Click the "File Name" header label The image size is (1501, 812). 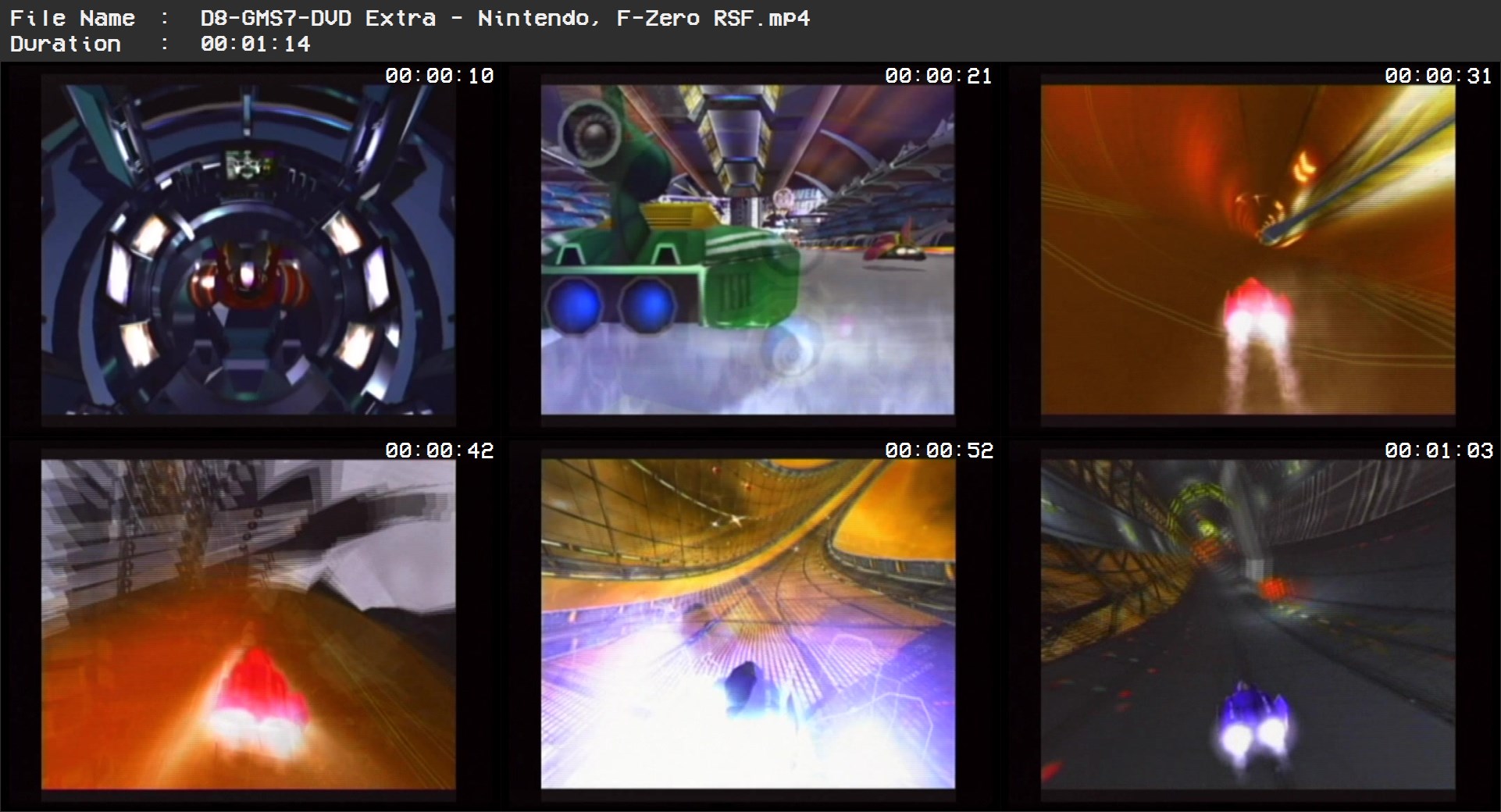tap(72, 18)
